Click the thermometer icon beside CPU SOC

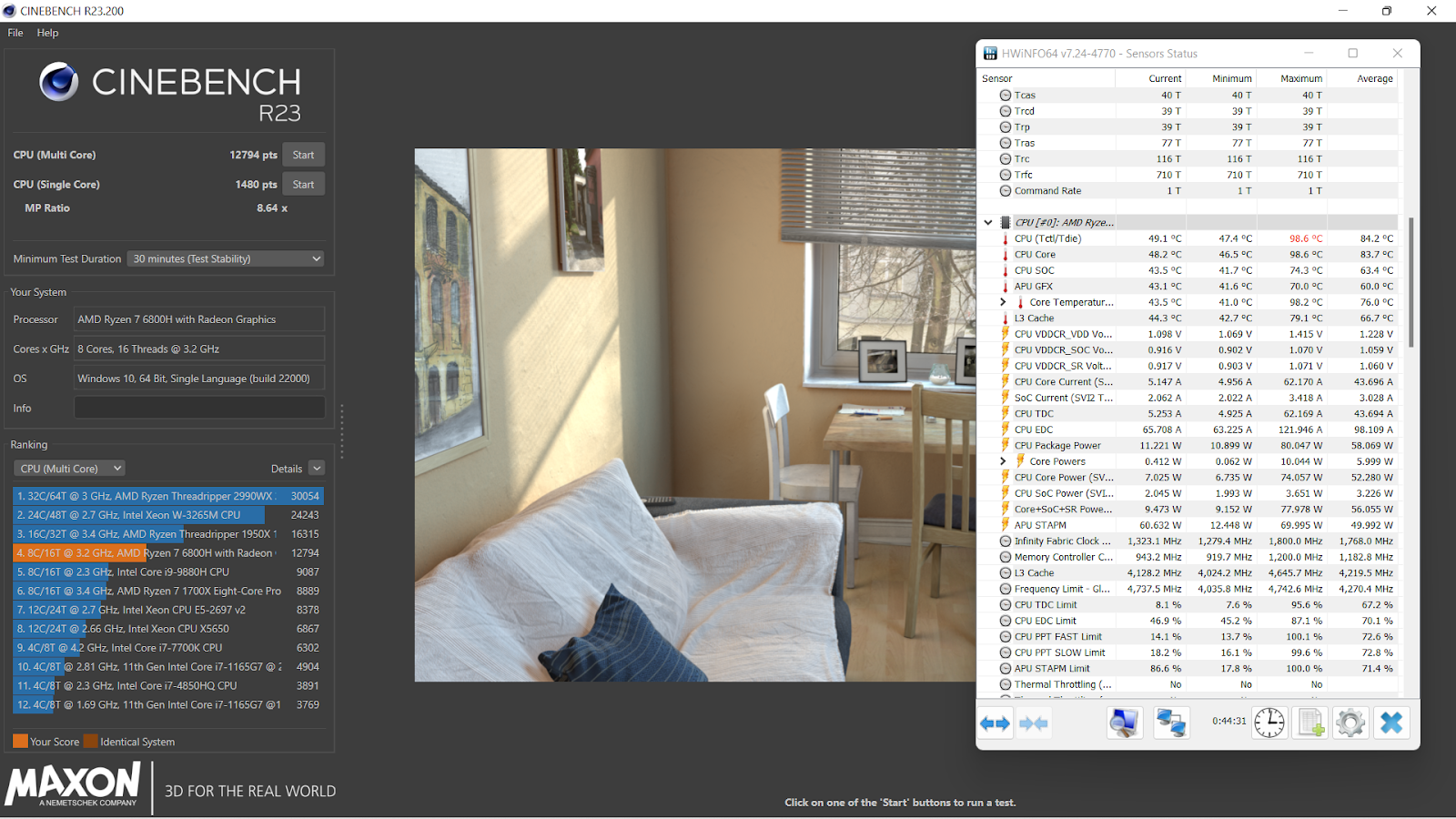[x=1006, y=270]
